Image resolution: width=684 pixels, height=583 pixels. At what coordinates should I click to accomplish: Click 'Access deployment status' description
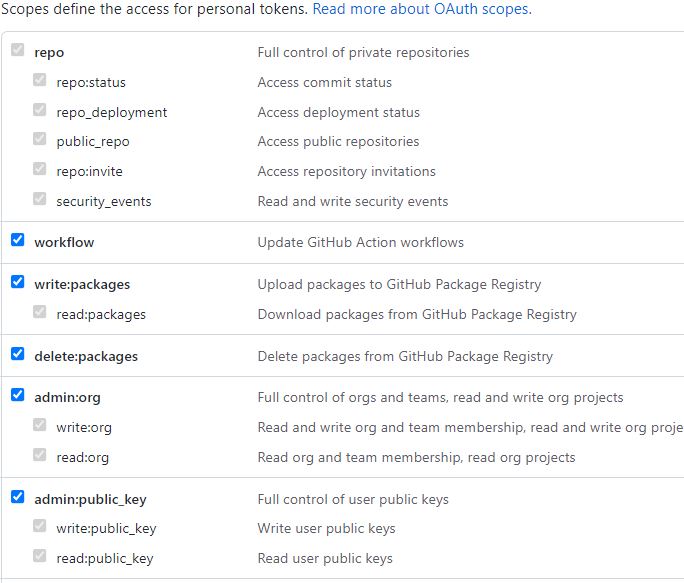click(x=339, y=113)
